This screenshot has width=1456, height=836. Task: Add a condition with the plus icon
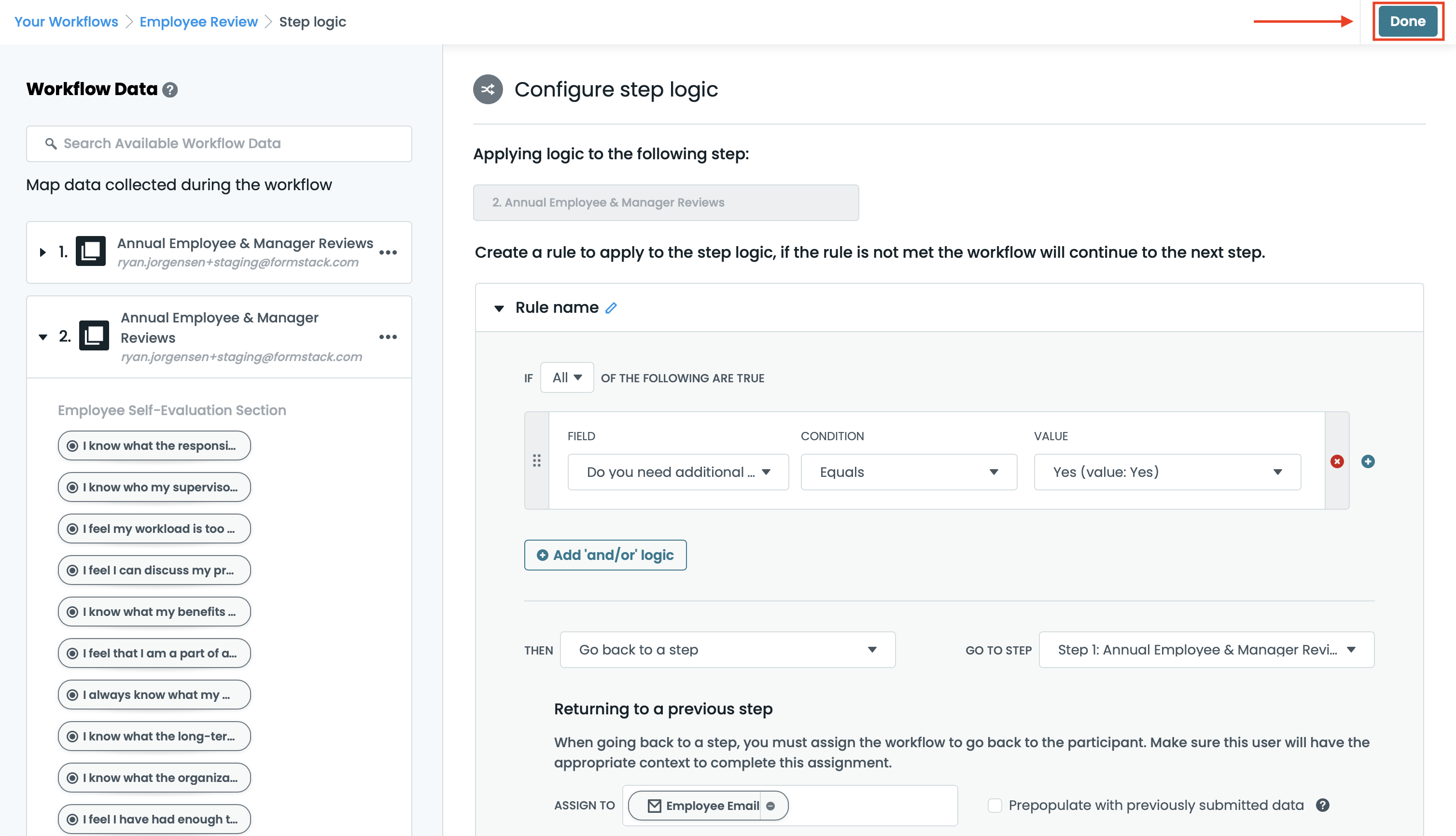(1368, 461)
